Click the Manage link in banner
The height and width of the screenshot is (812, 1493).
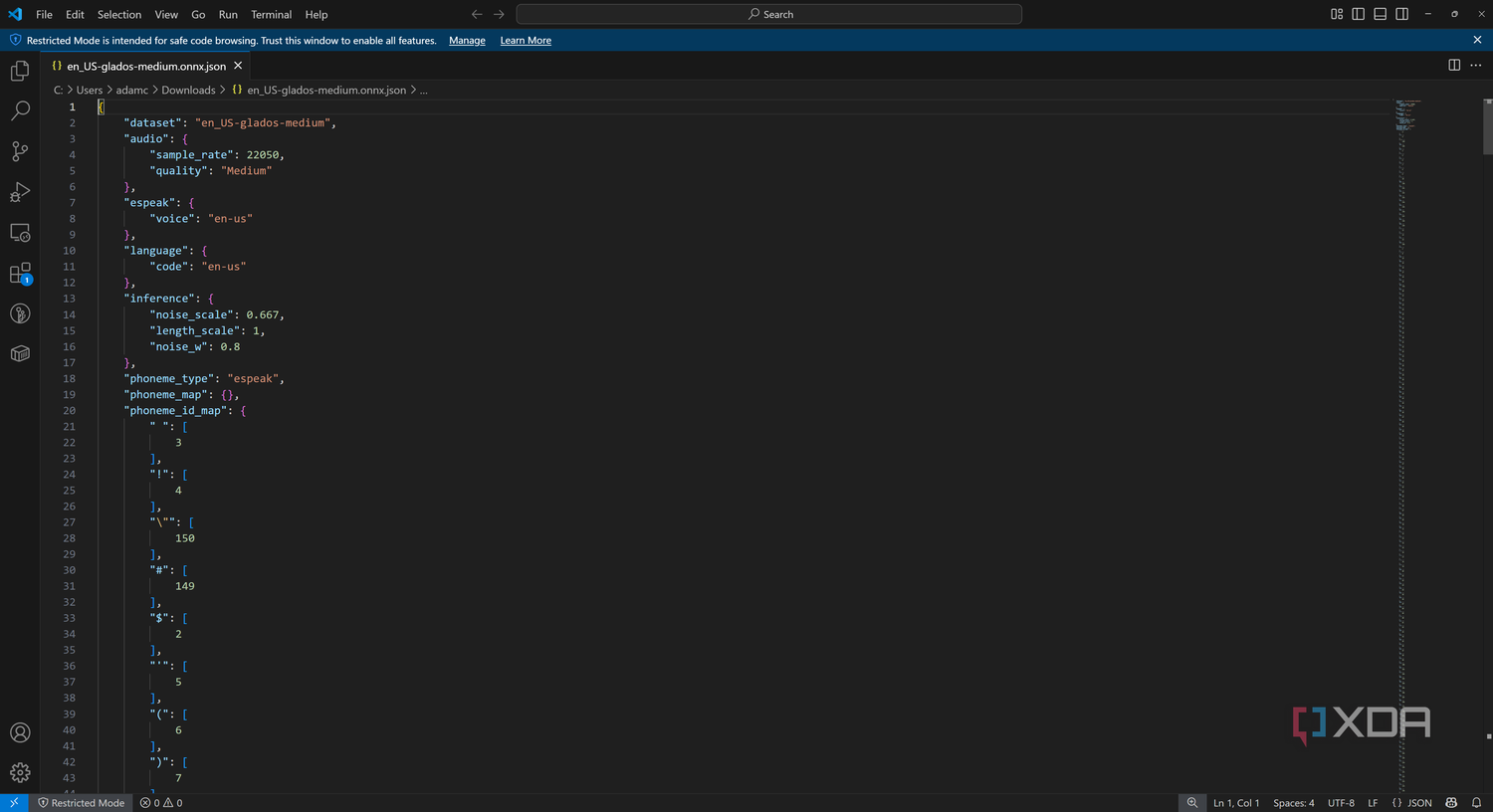(467, 41)
